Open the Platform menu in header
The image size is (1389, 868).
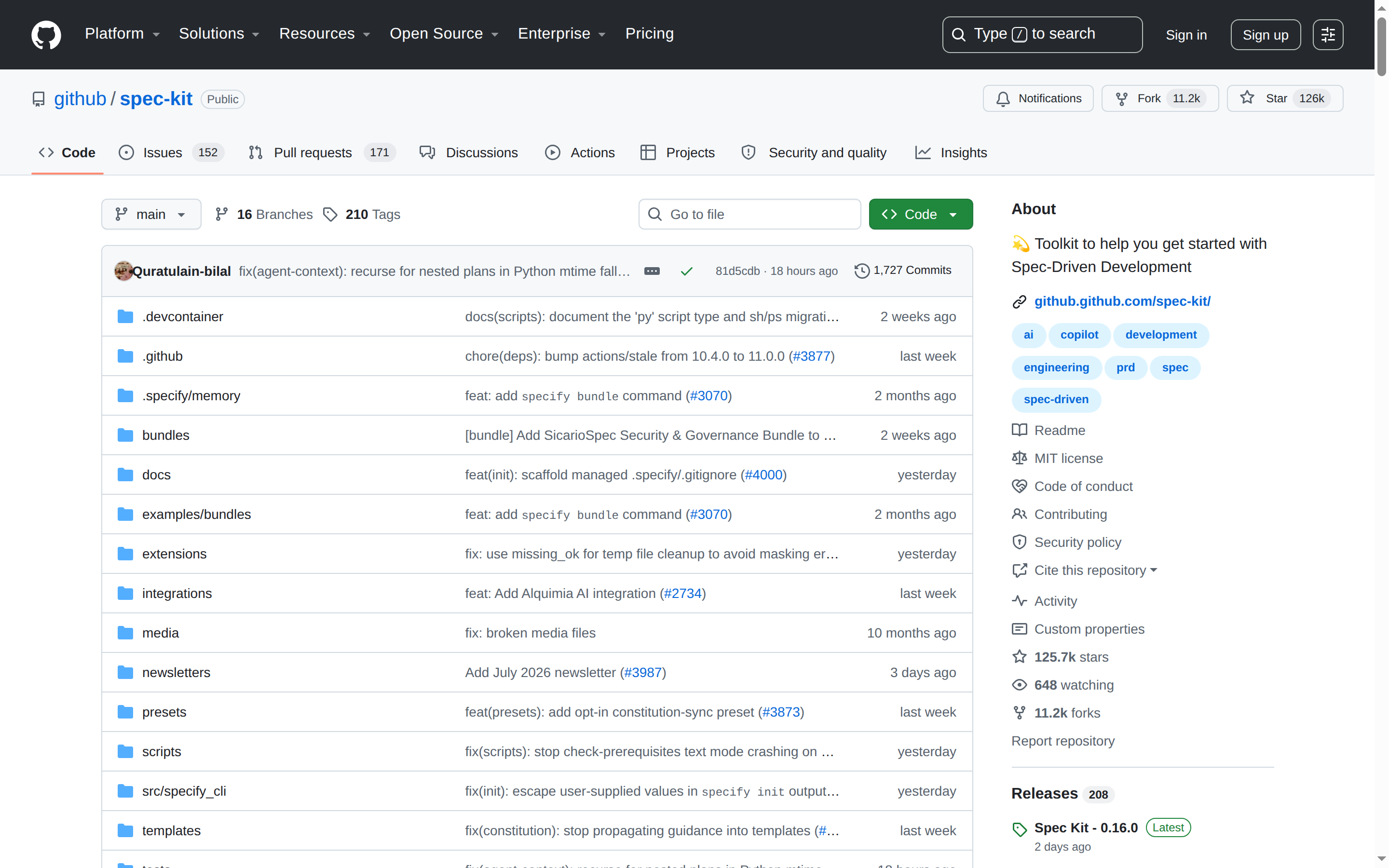[122, 34]
